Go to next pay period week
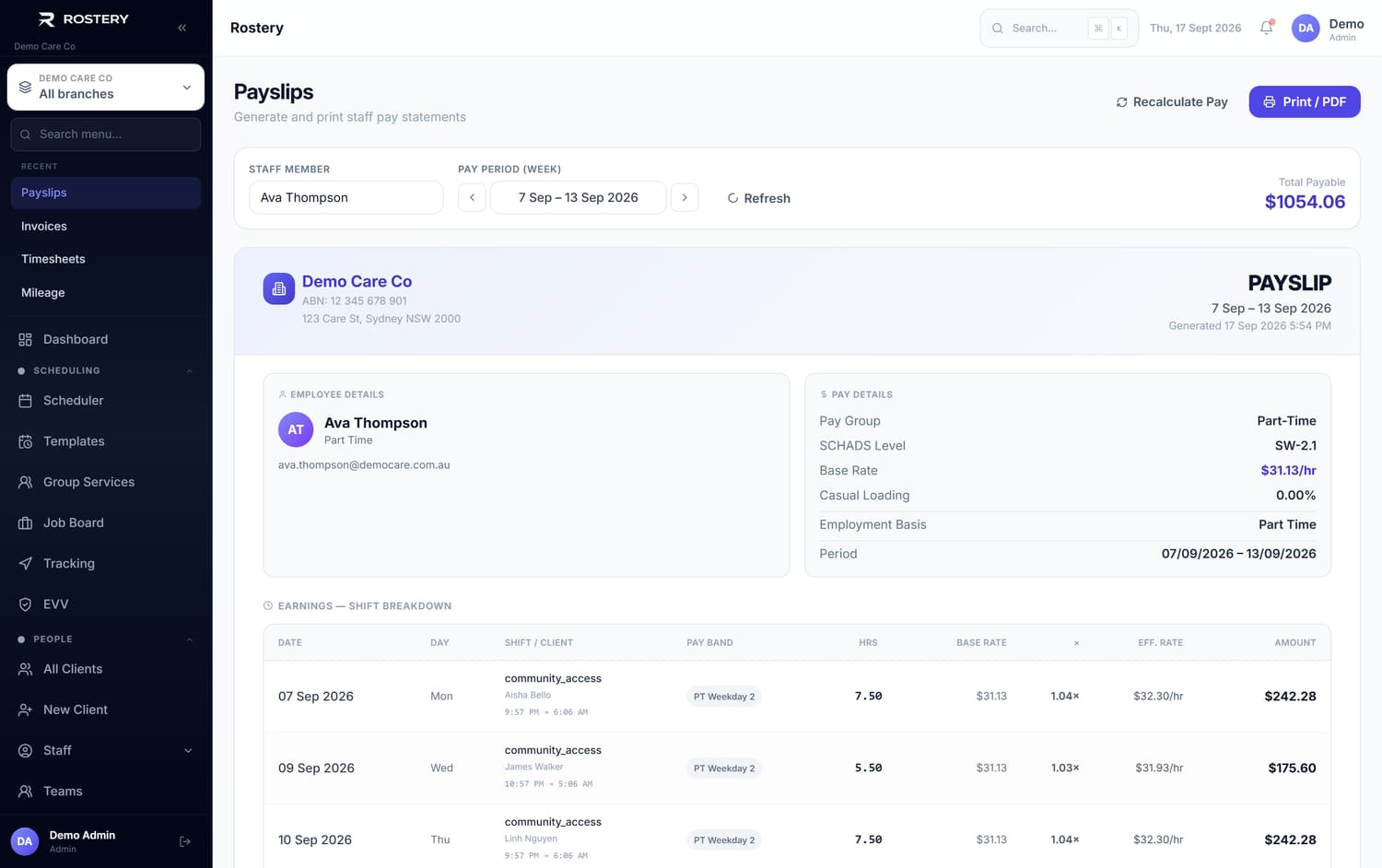The width and height of the screenshot is (1382, 868). tap(685, 197)
